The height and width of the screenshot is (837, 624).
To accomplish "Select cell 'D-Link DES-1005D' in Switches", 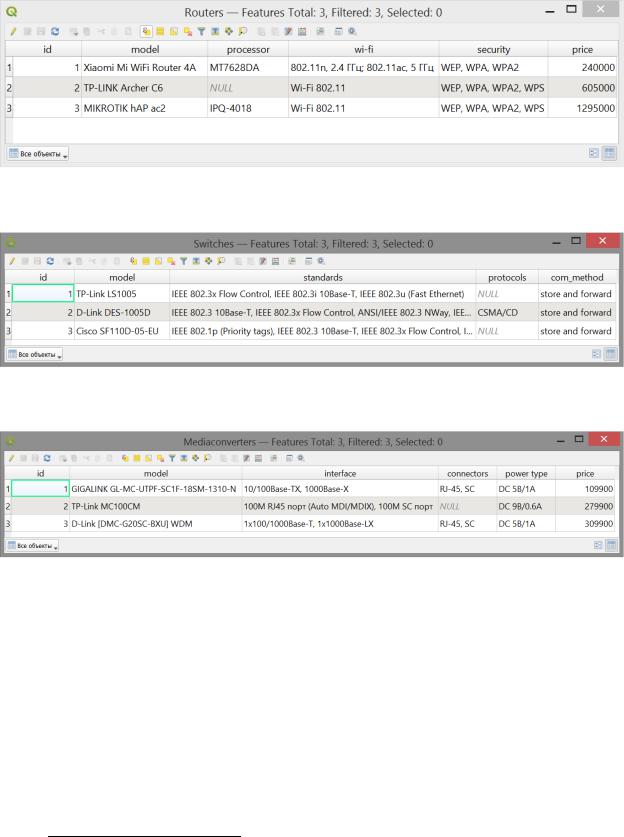I will pos(122,313).
